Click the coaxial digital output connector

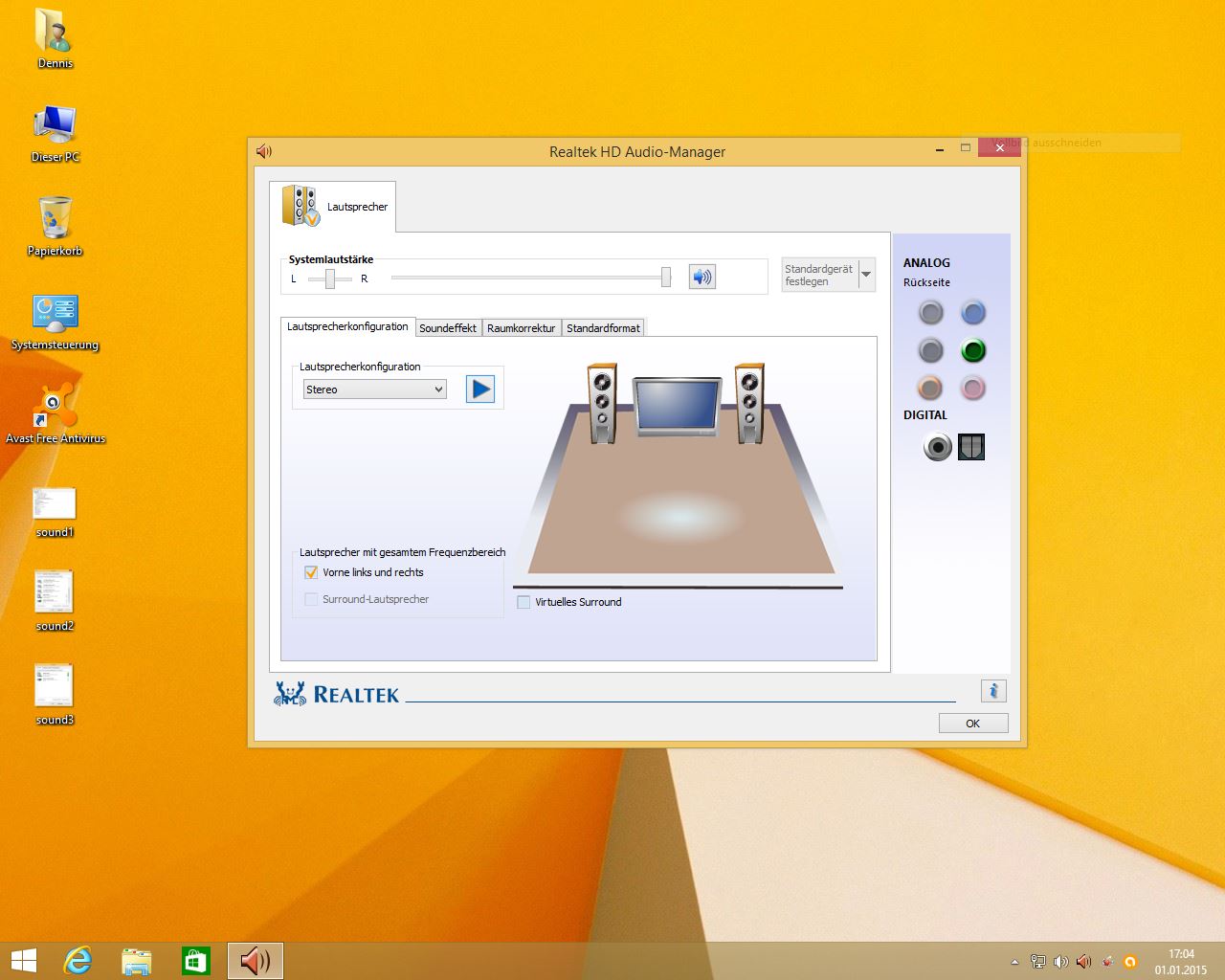click(x=938, y=447)
